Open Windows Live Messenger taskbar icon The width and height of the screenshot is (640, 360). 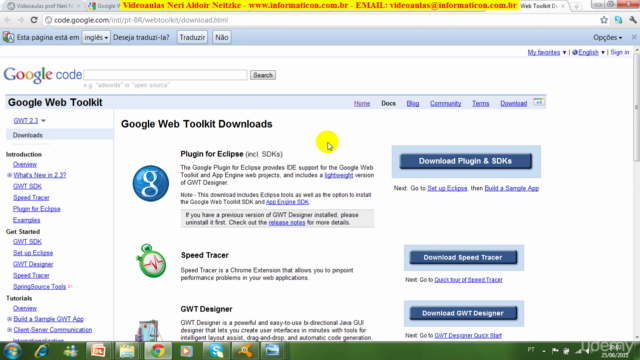coord(71,351)
